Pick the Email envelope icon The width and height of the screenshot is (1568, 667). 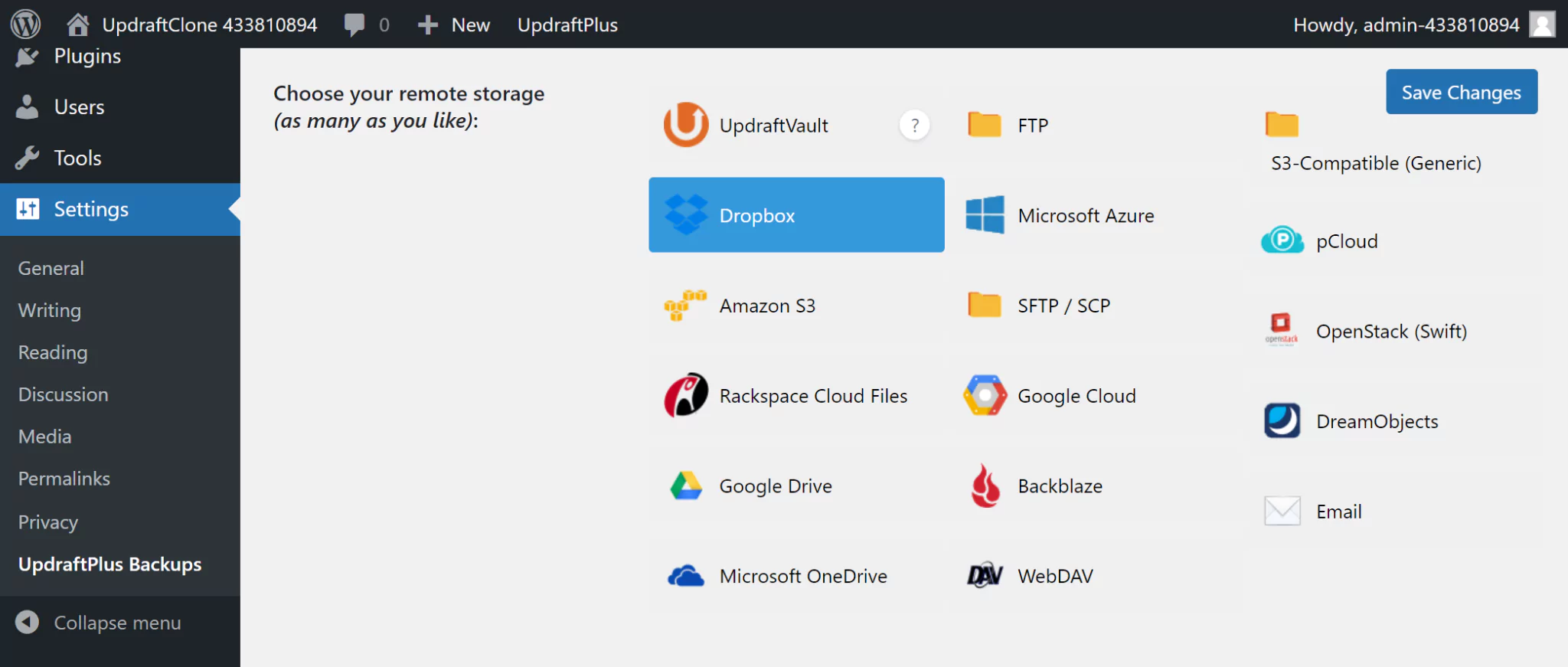pyautogui.click(x=1282, y=511)
